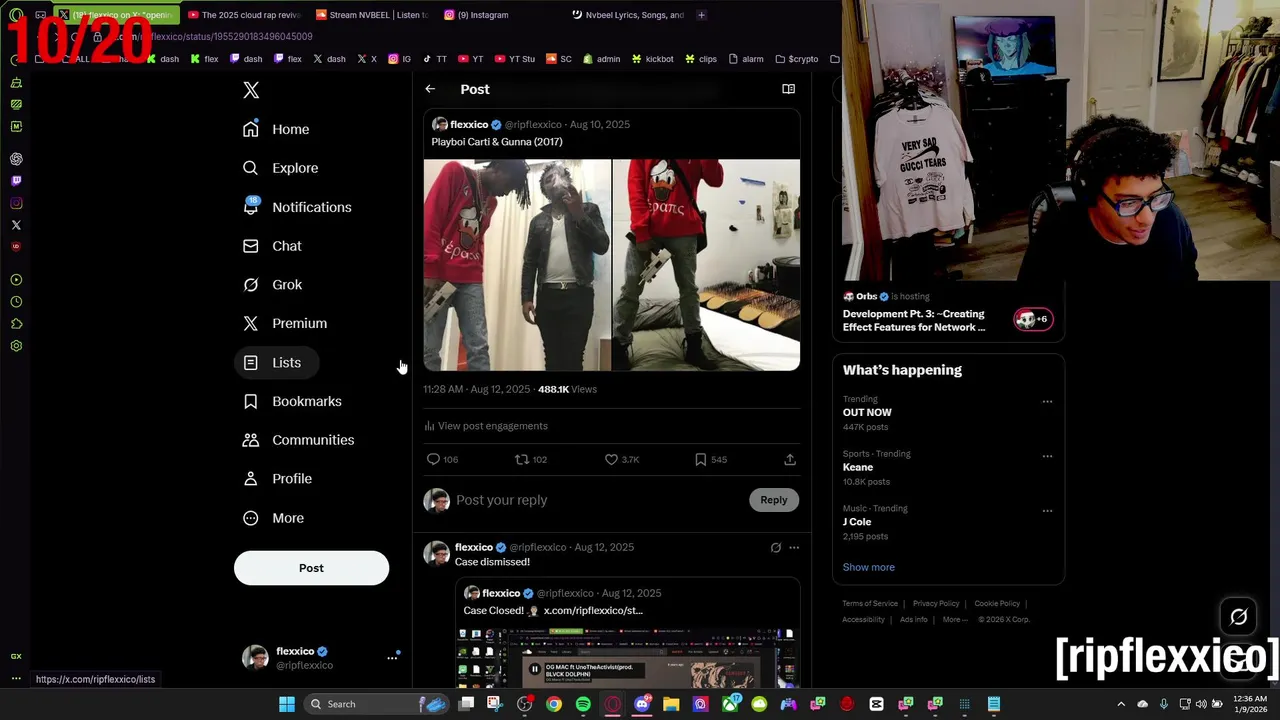Go to Home in X sidebar

[277, 129]
